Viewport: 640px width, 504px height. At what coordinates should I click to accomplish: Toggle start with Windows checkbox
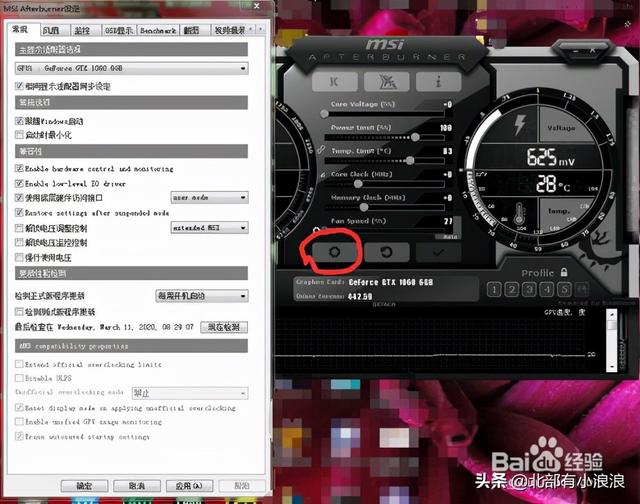[x=19, y=121]
